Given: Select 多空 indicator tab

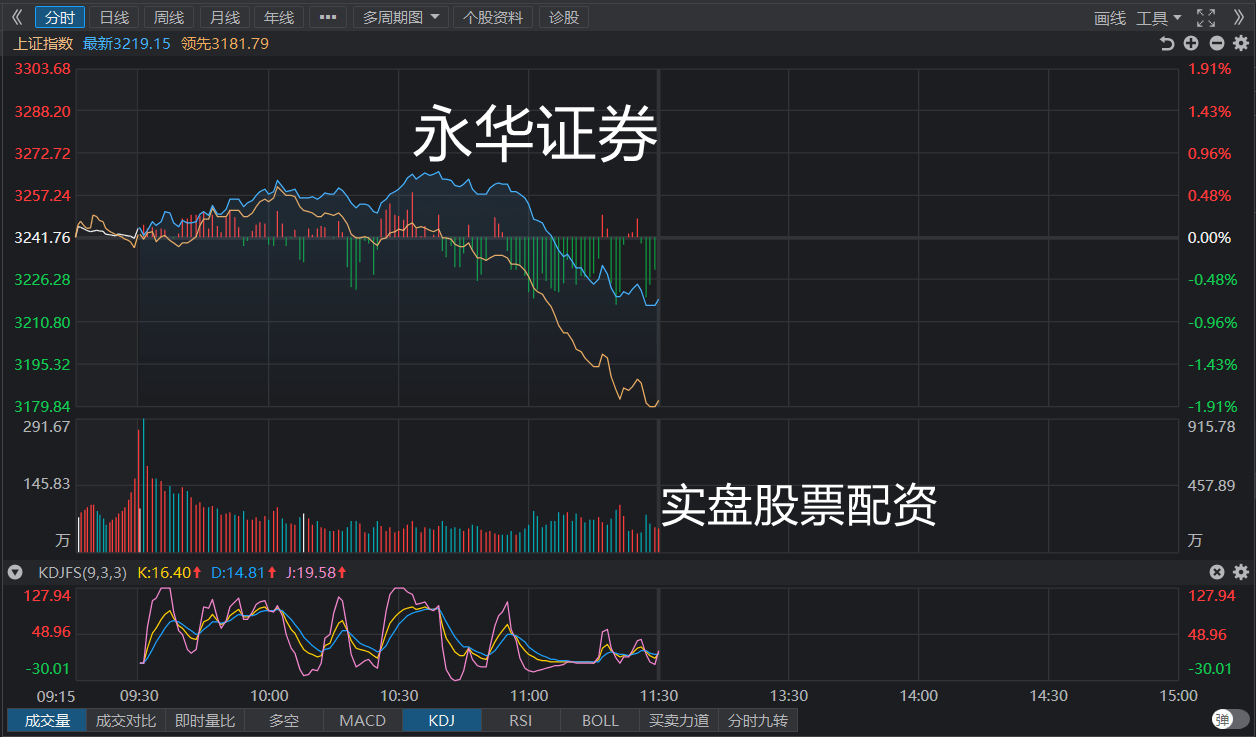Looking at the screenshot, I should pyautogui.click(x=284, y=720).
